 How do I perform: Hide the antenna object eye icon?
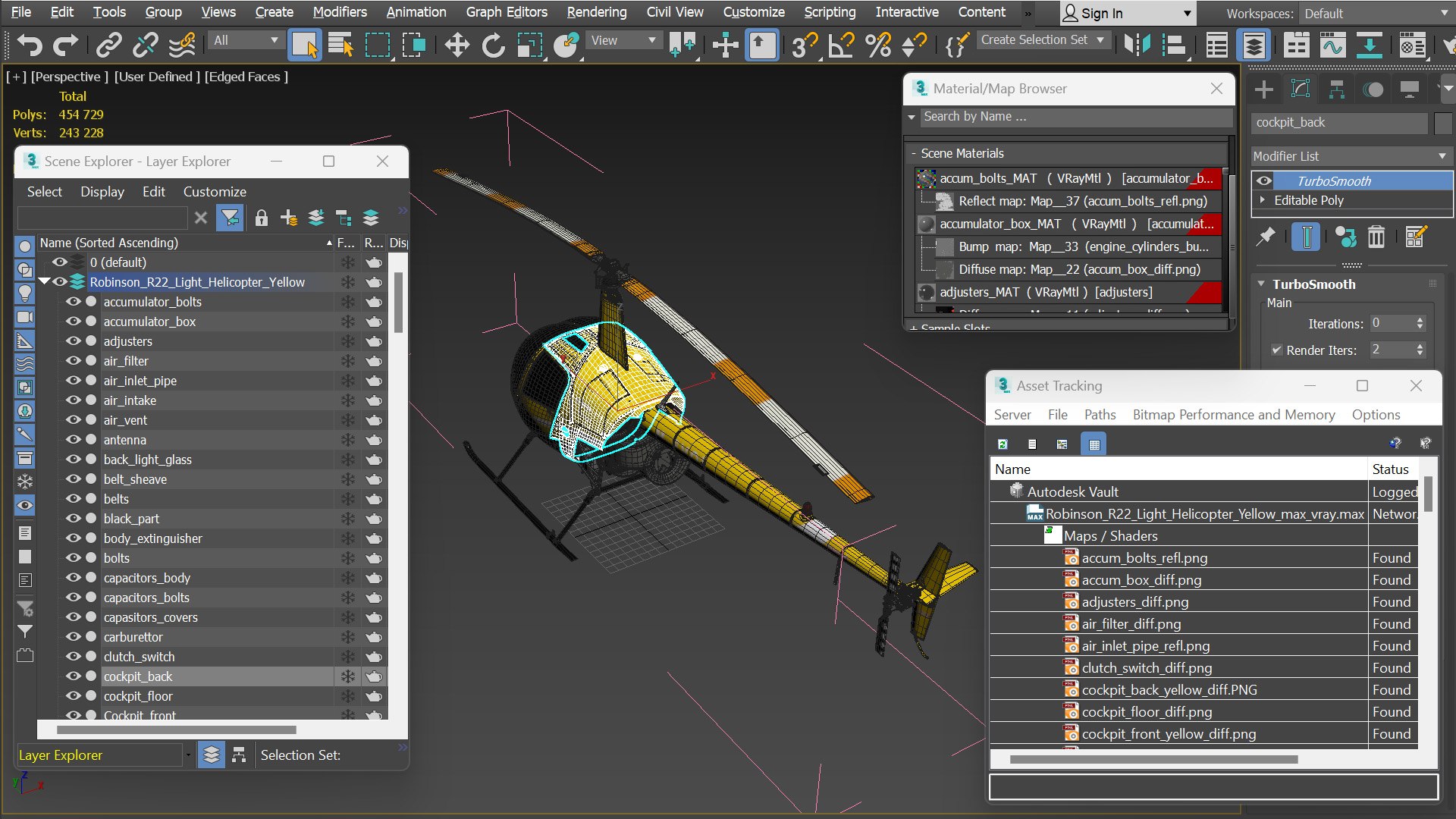(x=74, y=440)
